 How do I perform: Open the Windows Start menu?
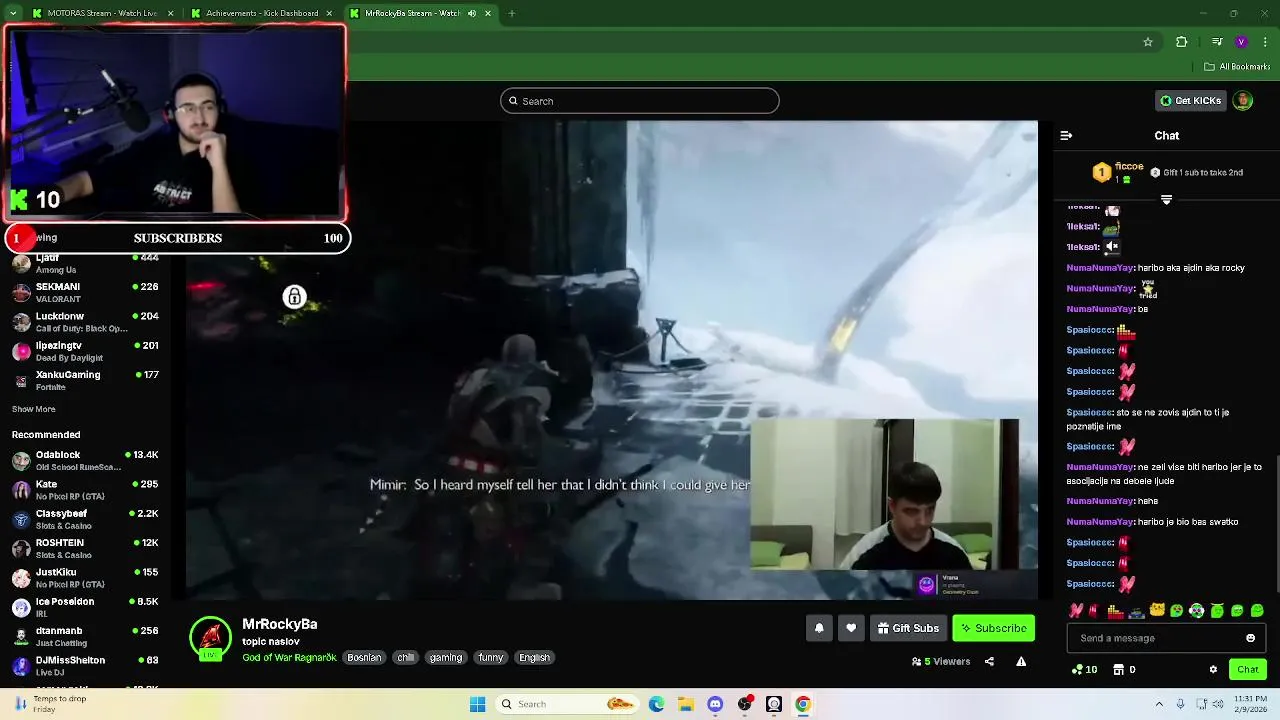pos(477,704)
